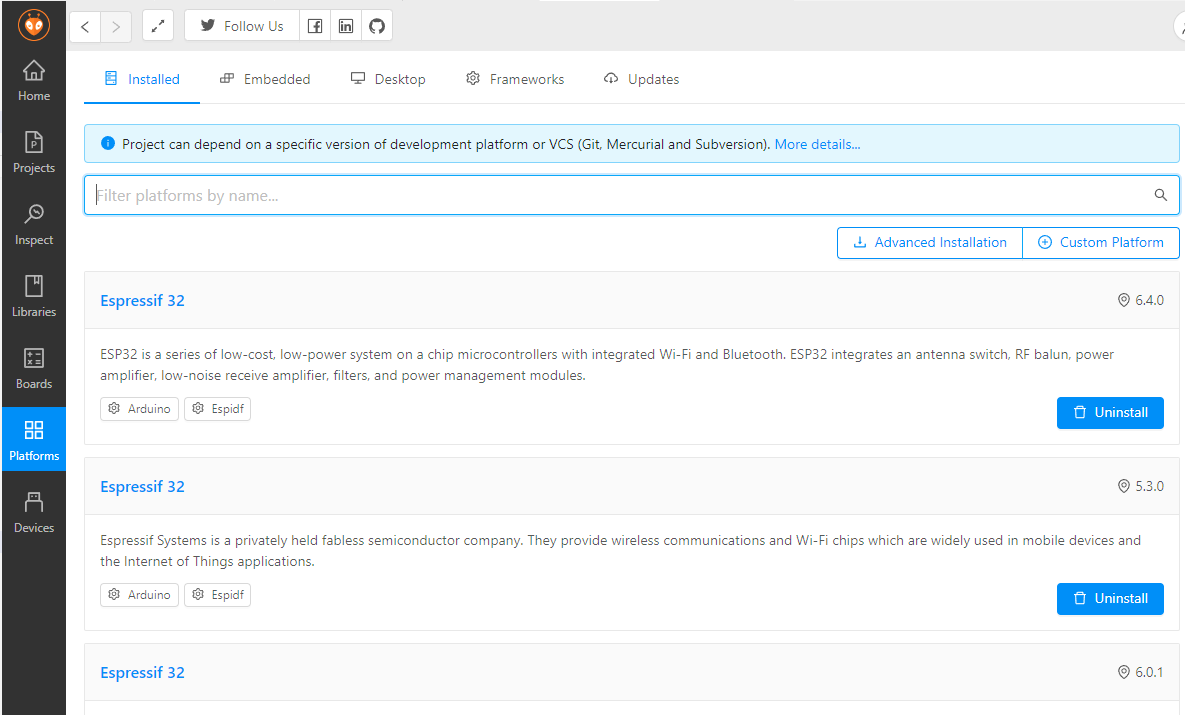Image resolution: width=1185 pixels, height=715 pixels.
Task: Click the Twitter Follow Us button
Action: [242, 26]
